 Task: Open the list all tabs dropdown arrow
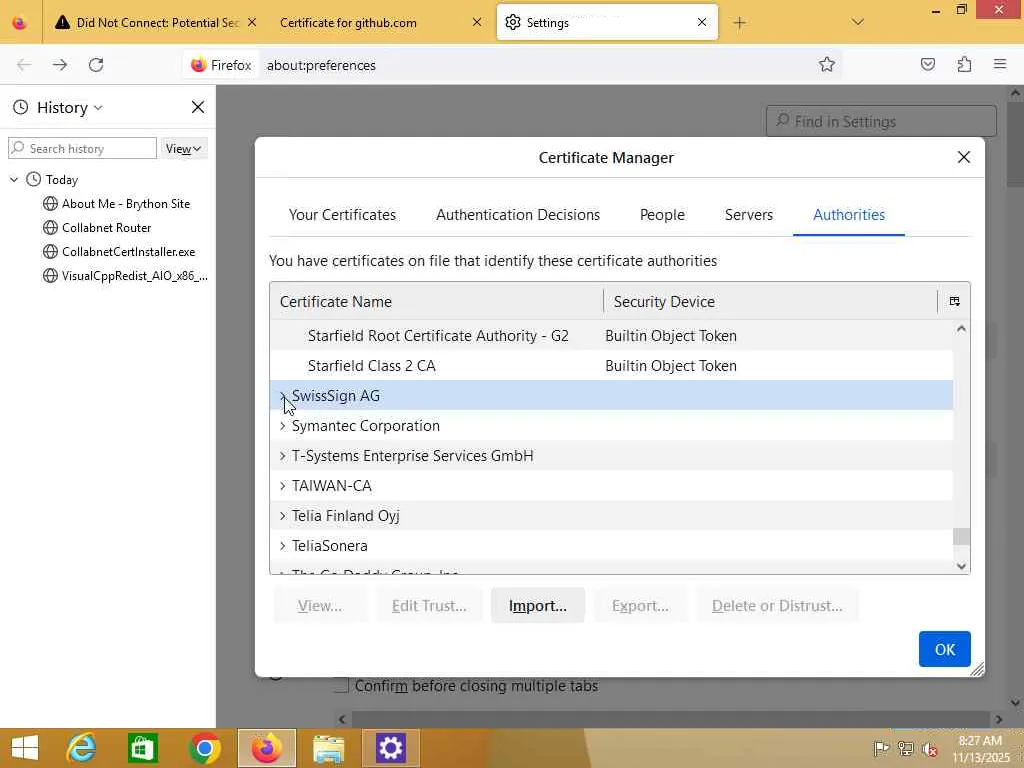(x=858, y=22)
